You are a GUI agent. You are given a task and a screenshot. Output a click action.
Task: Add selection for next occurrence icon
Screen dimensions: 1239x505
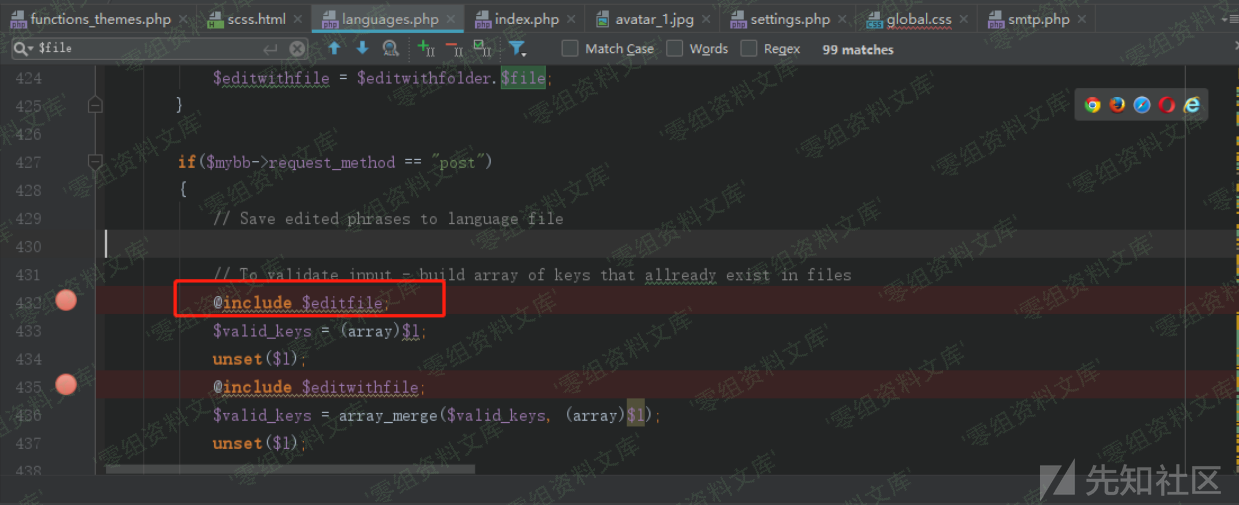426,48
